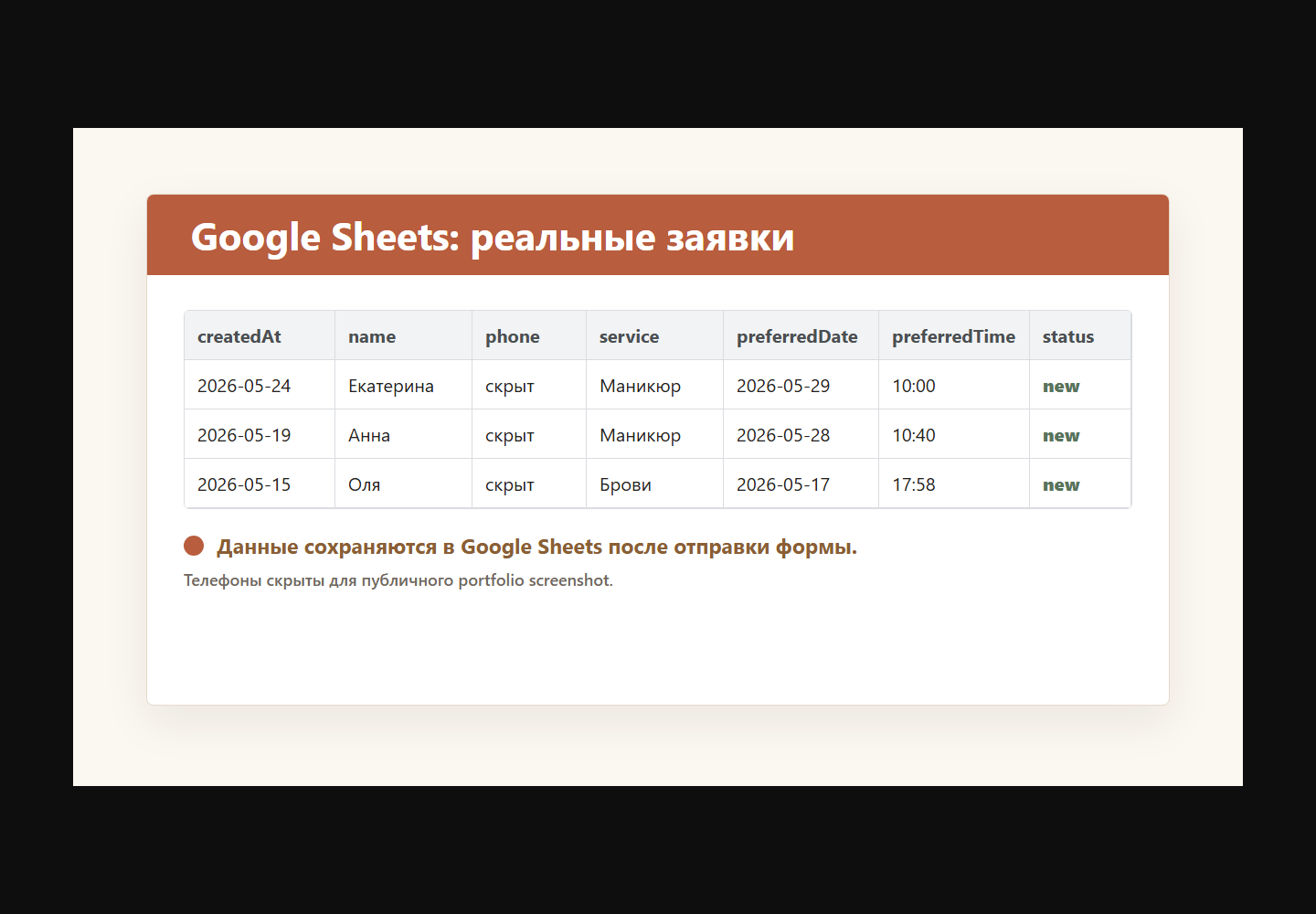The image size is (1316, 914).
Task: Click the phone column header
Action: click(529, 335)
